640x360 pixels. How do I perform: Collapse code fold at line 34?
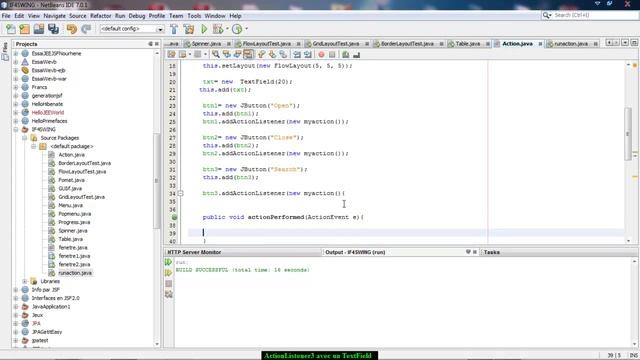pyautogui.click(x=180, y=193)
